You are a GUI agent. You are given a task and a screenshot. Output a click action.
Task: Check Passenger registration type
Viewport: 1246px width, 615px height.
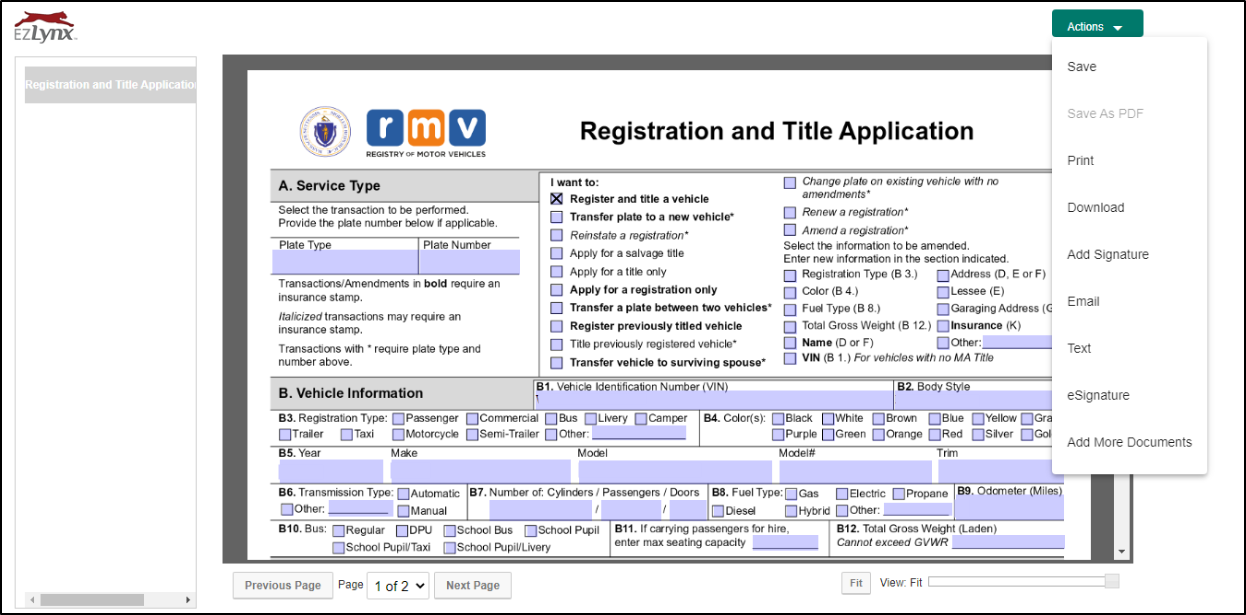pos(399,419)
